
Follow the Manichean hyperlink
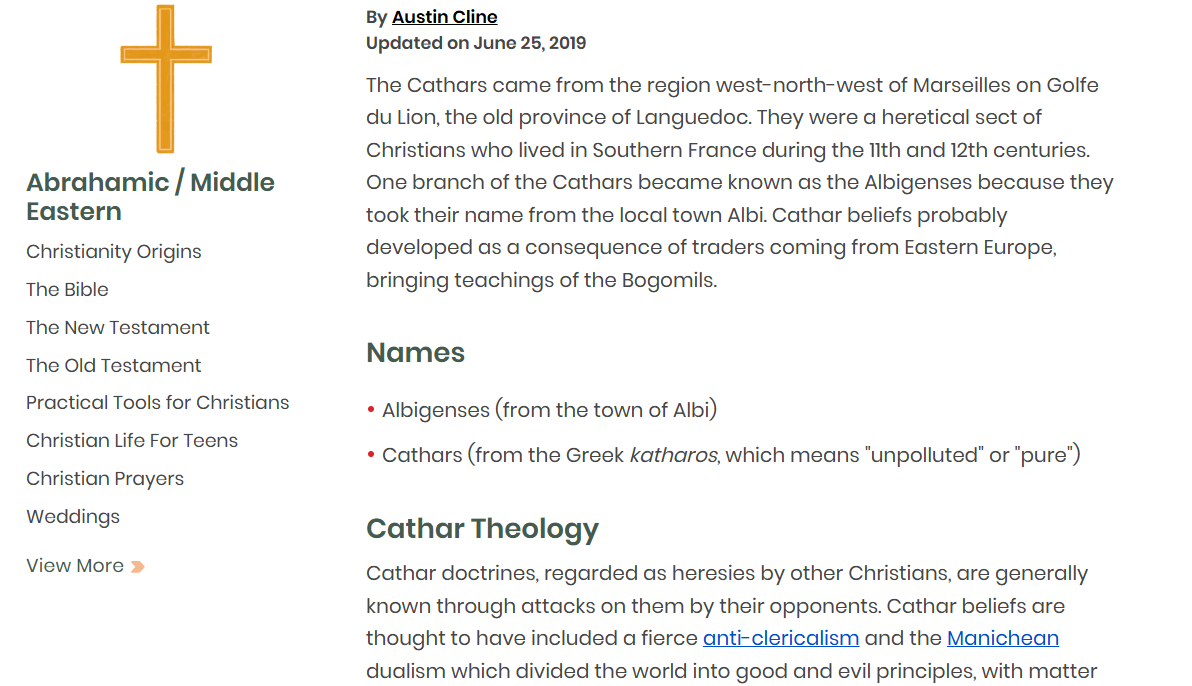pos(1003,638)
